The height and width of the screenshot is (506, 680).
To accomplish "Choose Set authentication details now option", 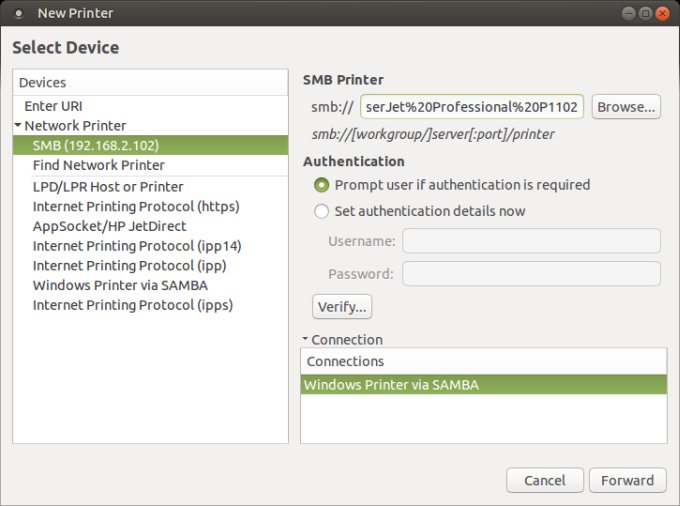I will click(x=321, y=211).
